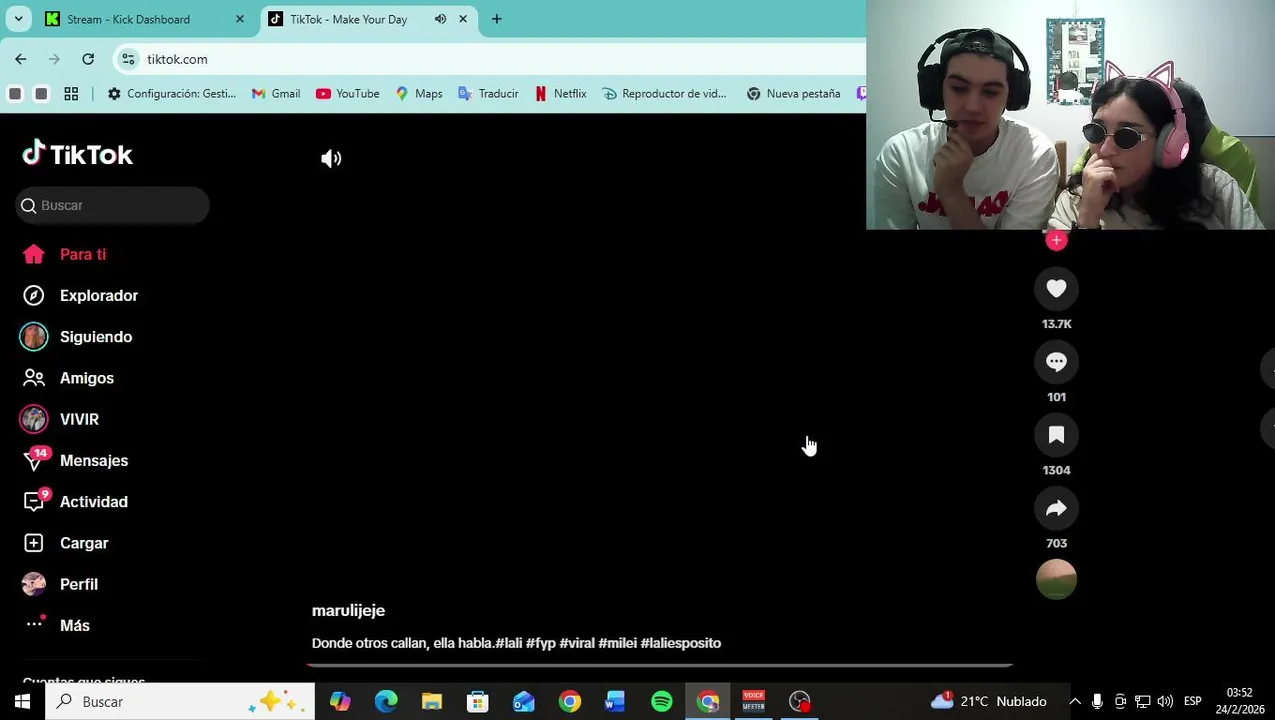Show hidden system tray icons
This screenshot has height=720, width=1275.
(1075, 702)
